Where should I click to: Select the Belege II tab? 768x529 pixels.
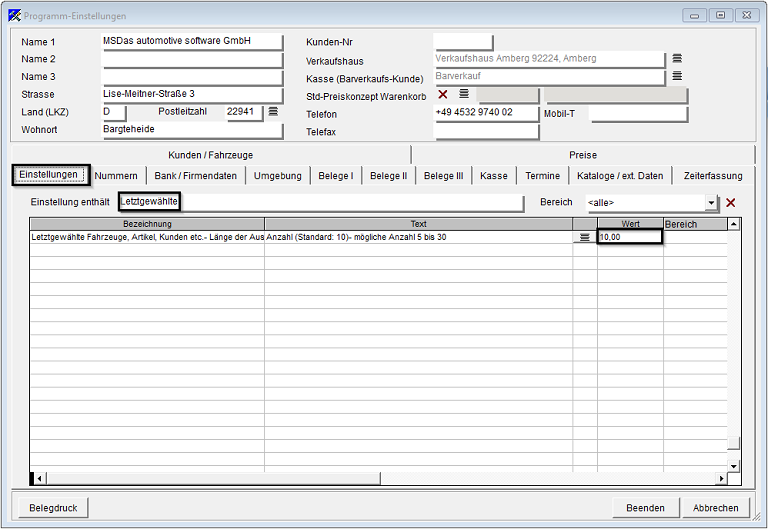(x=388, y=176)
